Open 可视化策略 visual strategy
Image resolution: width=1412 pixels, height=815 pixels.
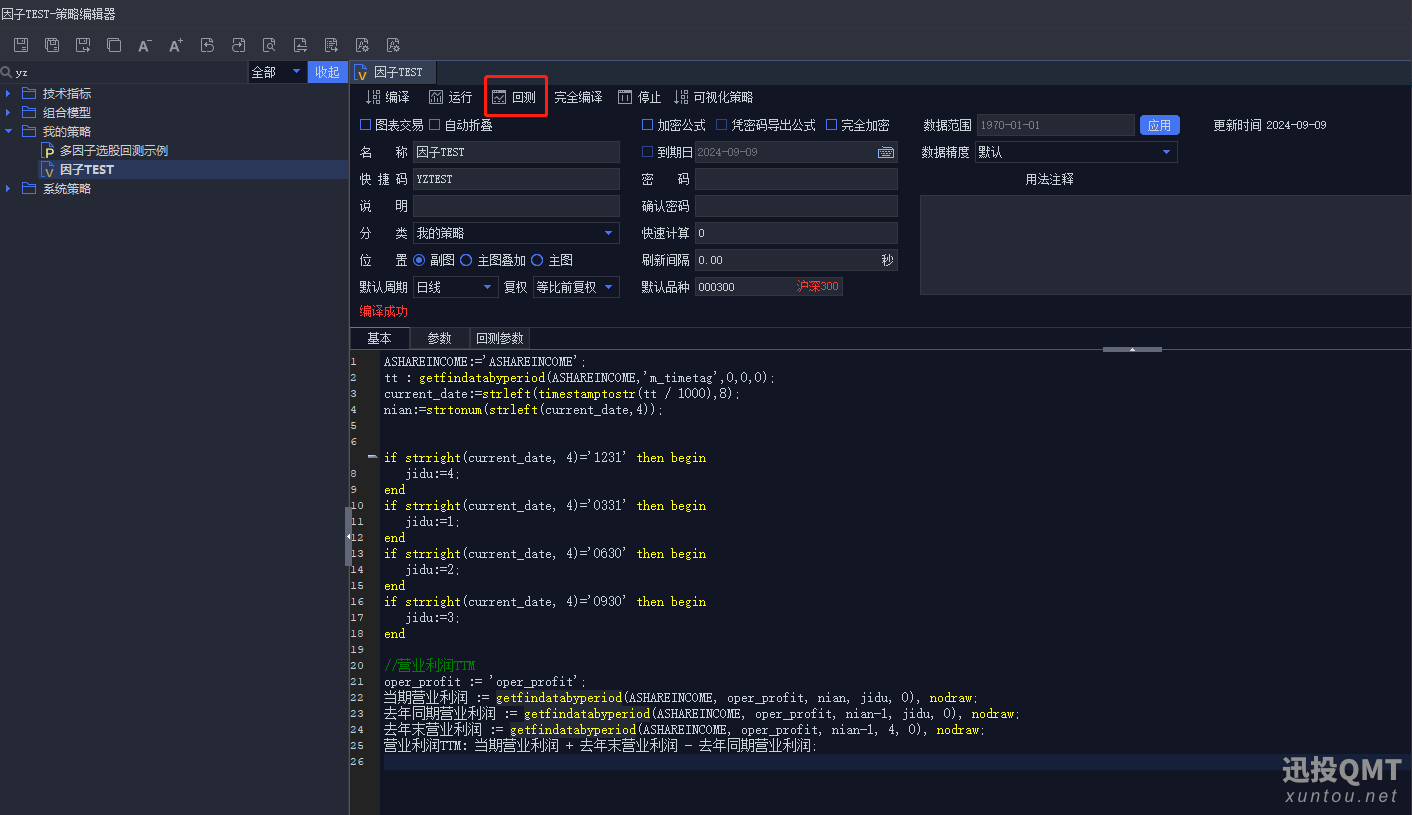pyautogui.click(x=713, y=97)
